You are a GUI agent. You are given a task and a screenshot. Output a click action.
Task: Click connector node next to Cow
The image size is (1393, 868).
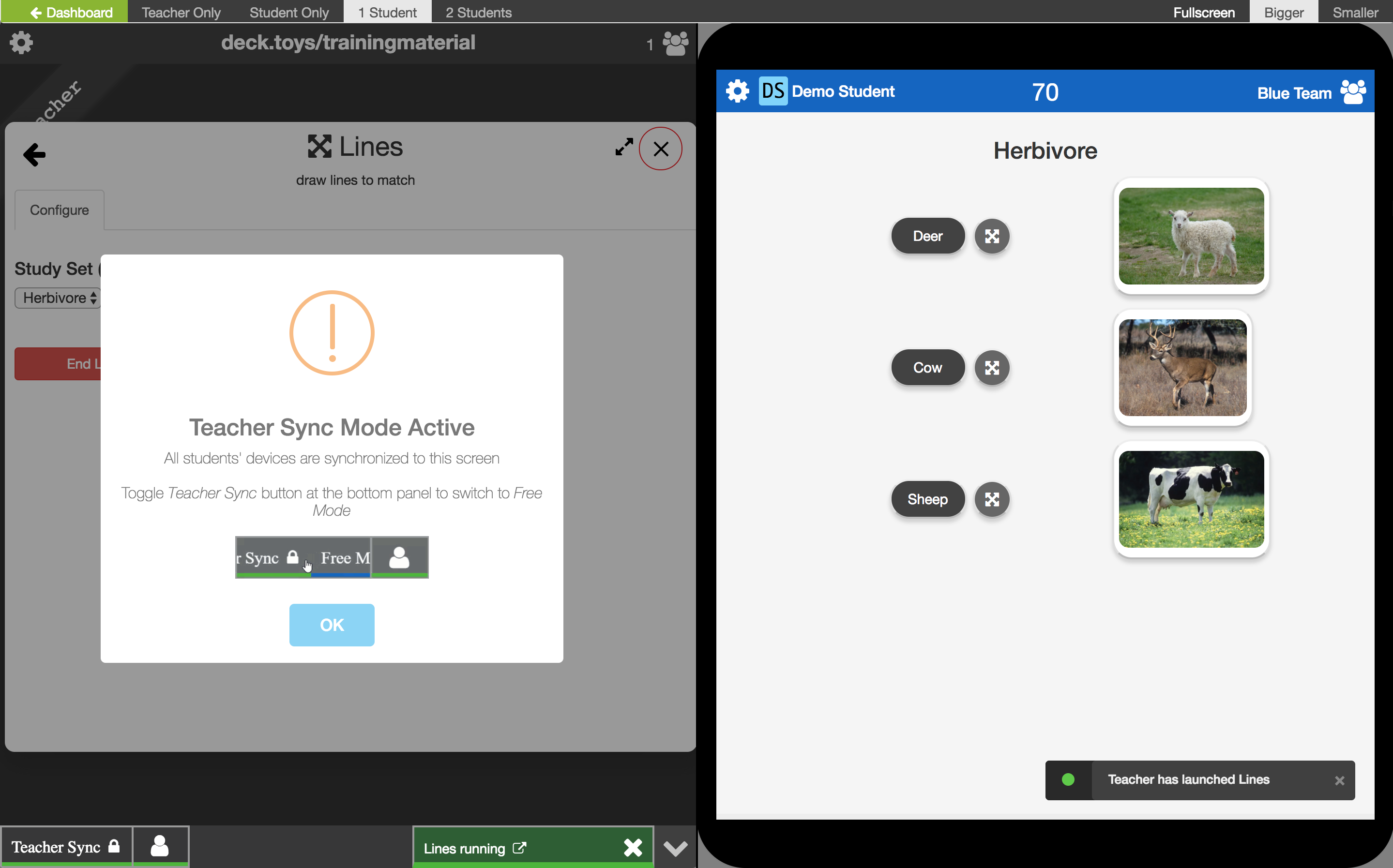point(992,367)
